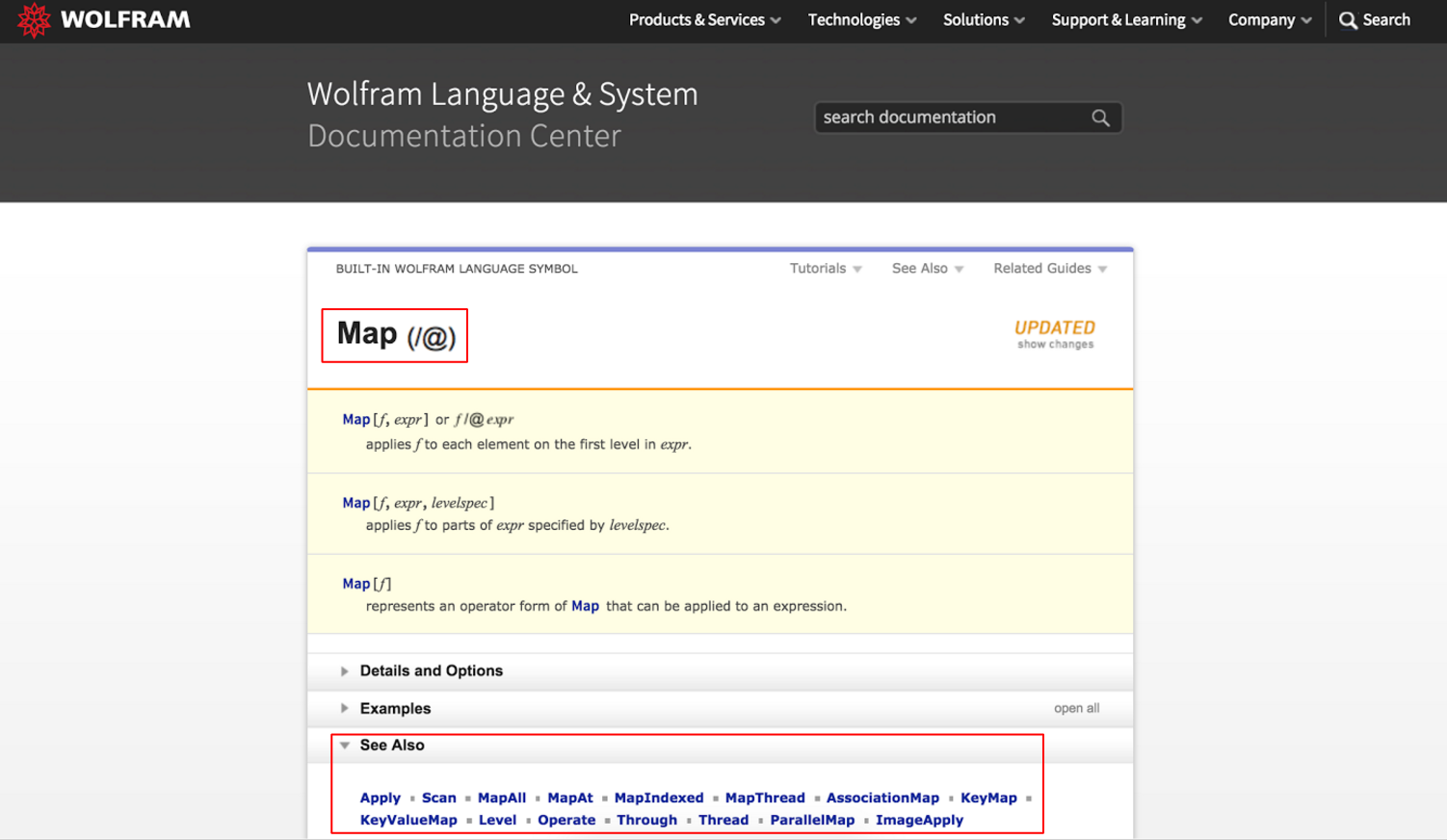Screen dimensions: 1447x840
Task: Click Map link in Map[f] usage
Action: tap(355, 584)
